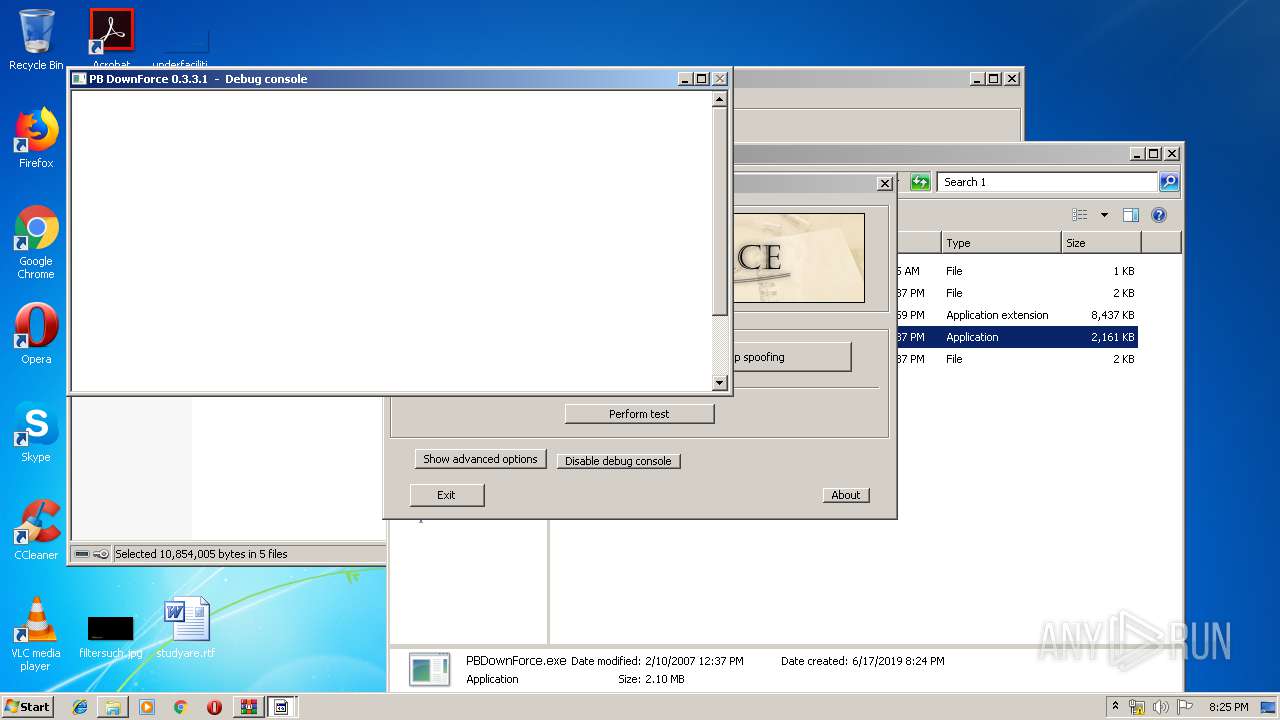Image resolution: width=1280 pixels, height=720 pixels.
Task: Click the change view icon in Explorer toolbar
Action: pyautogui.click(x=1080, y=215)
